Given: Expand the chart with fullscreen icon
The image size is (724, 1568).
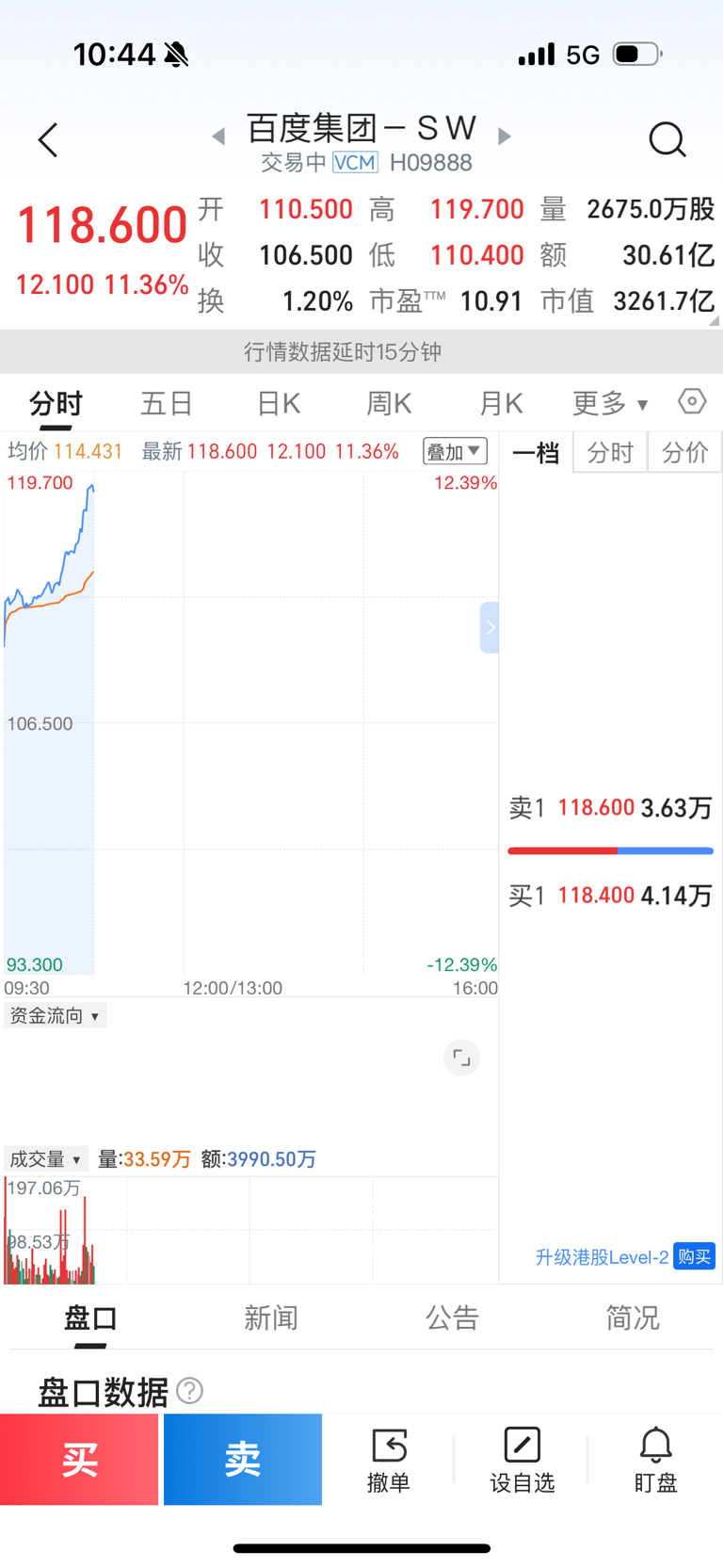Looking at the screenshot, I should pyautogui.click(x=461, y=1058).
